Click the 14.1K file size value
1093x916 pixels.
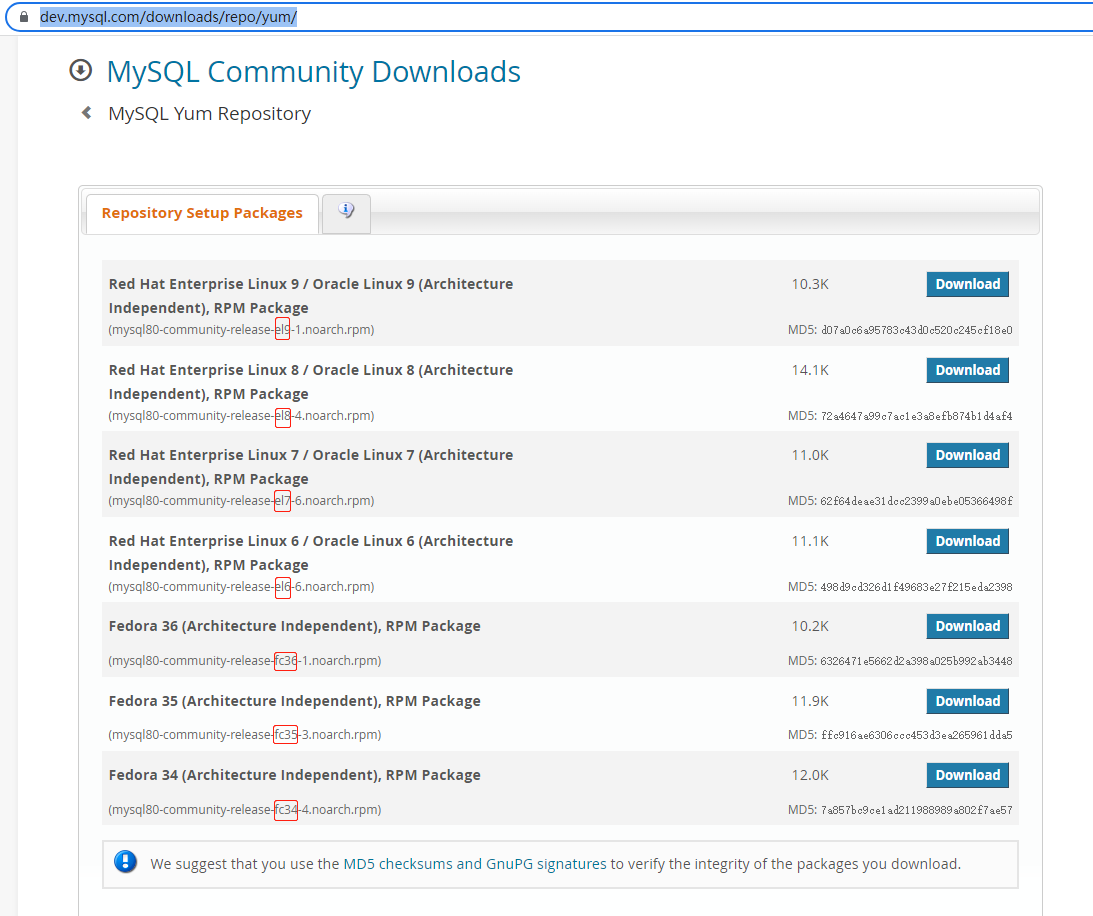click(x=810, y=370)
